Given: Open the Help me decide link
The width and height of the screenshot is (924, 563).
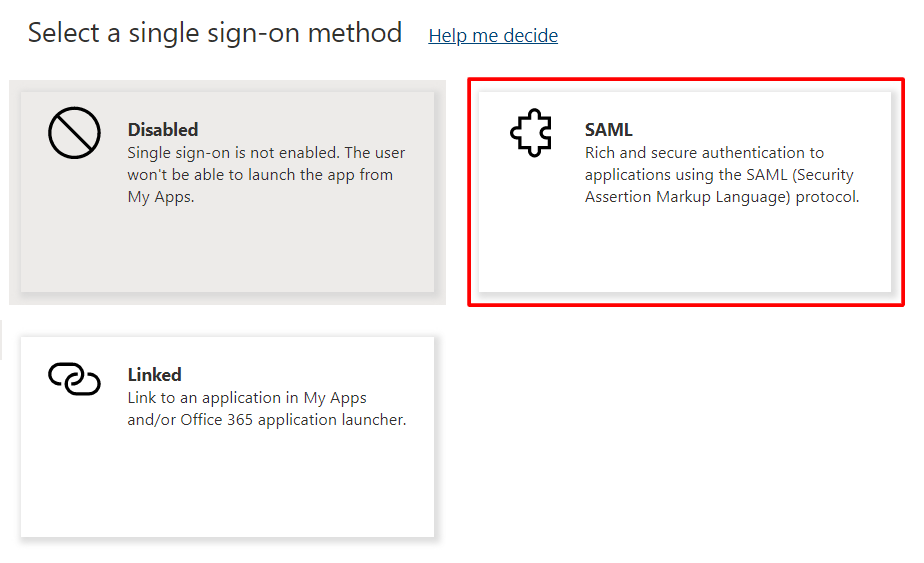Looking at the screenshot, I should [493, 36].
